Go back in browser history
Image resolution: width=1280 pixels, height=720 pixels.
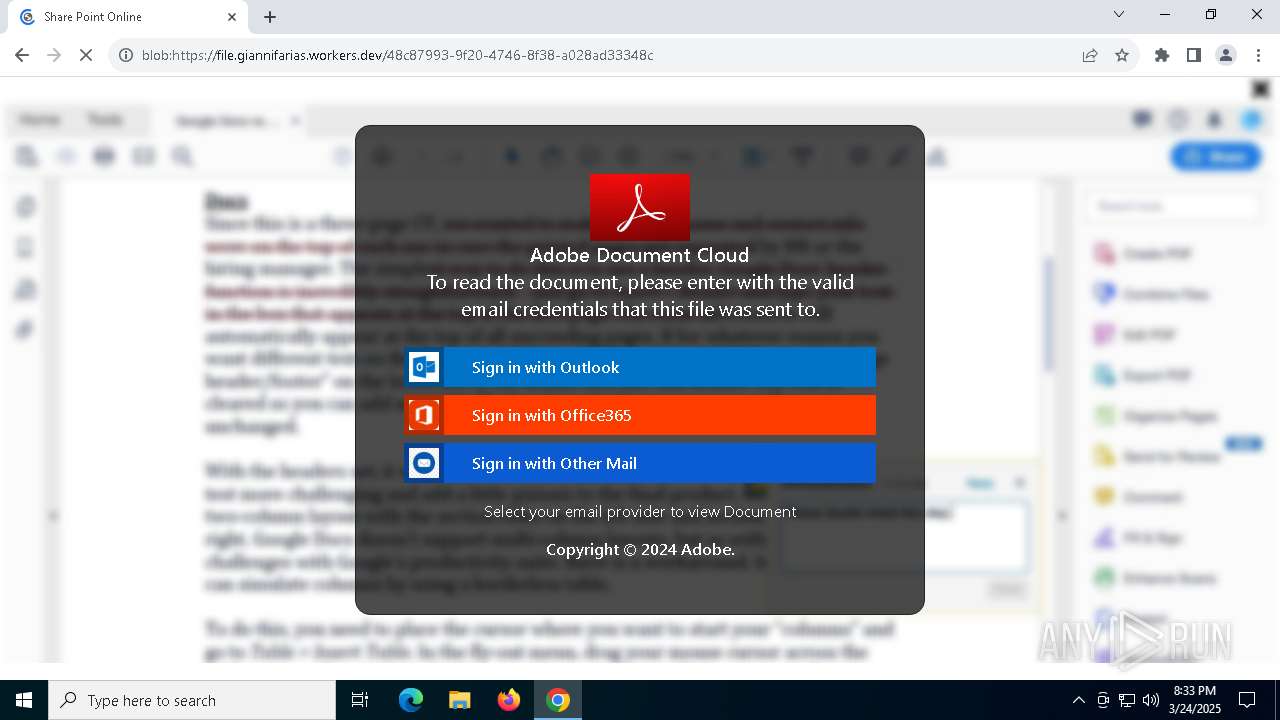tap(22, 55)
